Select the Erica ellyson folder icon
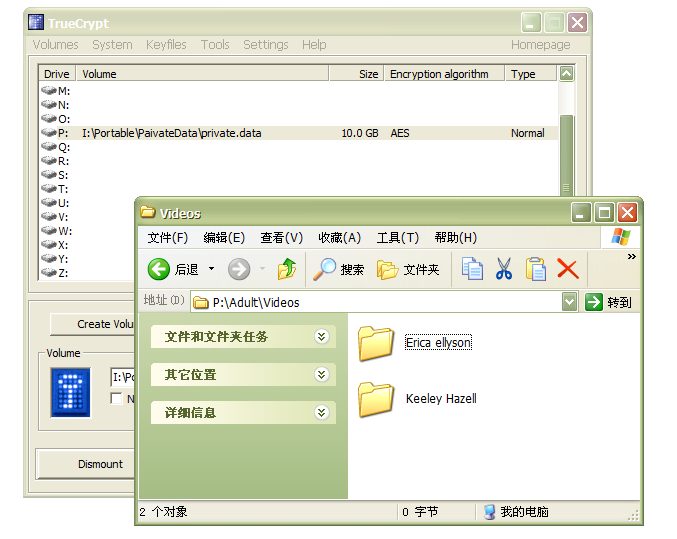Viewport: 677px width, 539px height. coord(376,343)
